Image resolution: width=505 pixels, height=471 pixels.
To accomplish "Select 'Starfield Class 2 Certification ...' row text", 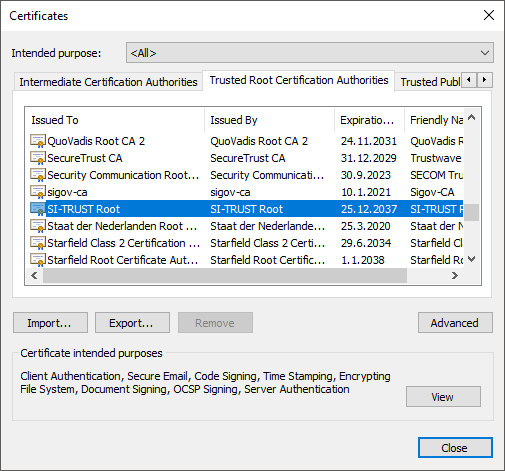I will [124, 243].
